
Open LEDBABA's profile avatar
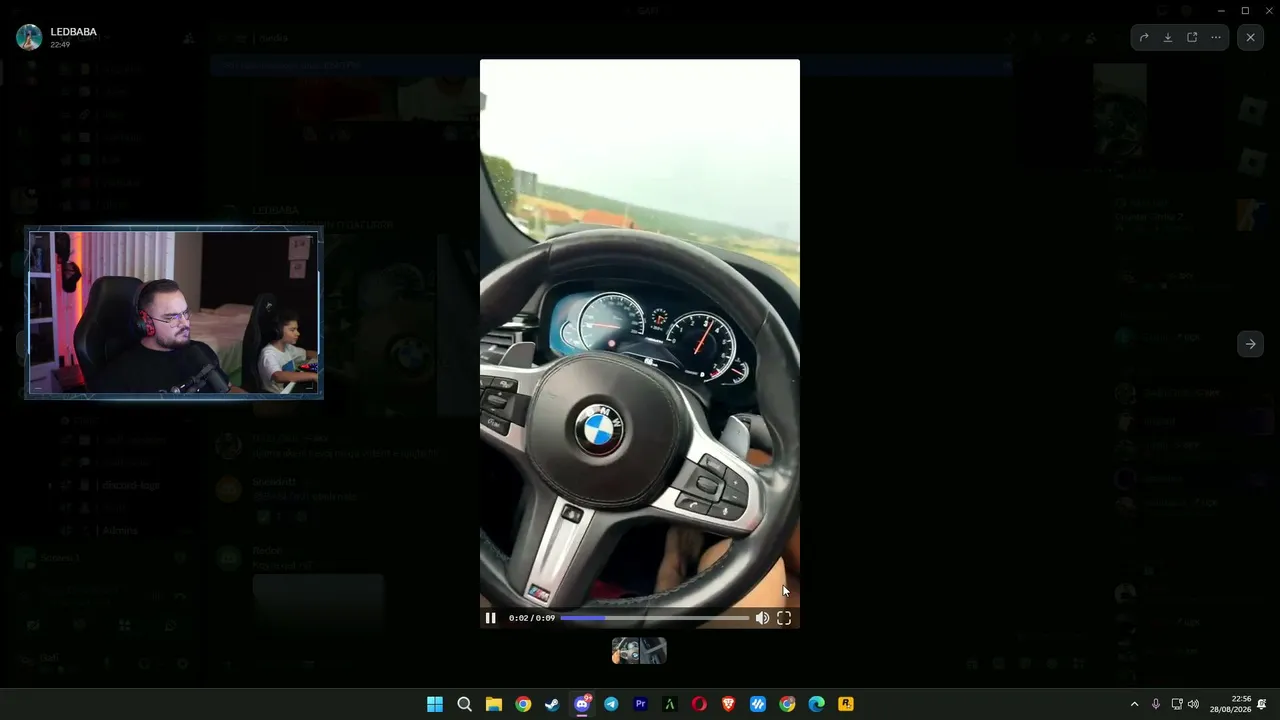pyautogui.click(x=29, y=37)
